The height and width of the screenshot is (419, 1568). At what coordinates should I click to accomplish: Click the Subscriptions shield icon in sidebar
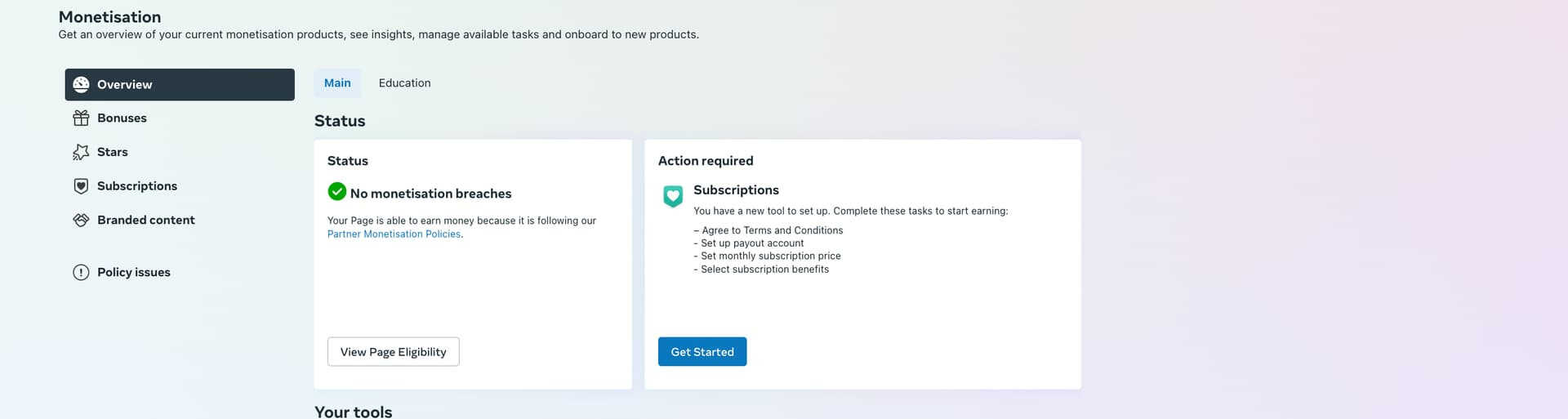coord(81,186)
